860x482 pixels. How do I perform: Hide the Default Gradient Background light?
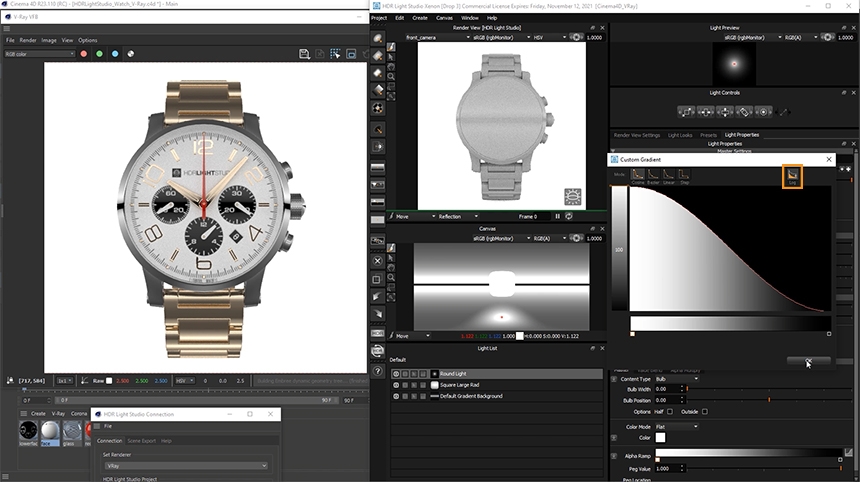click(x=396, y=396)
